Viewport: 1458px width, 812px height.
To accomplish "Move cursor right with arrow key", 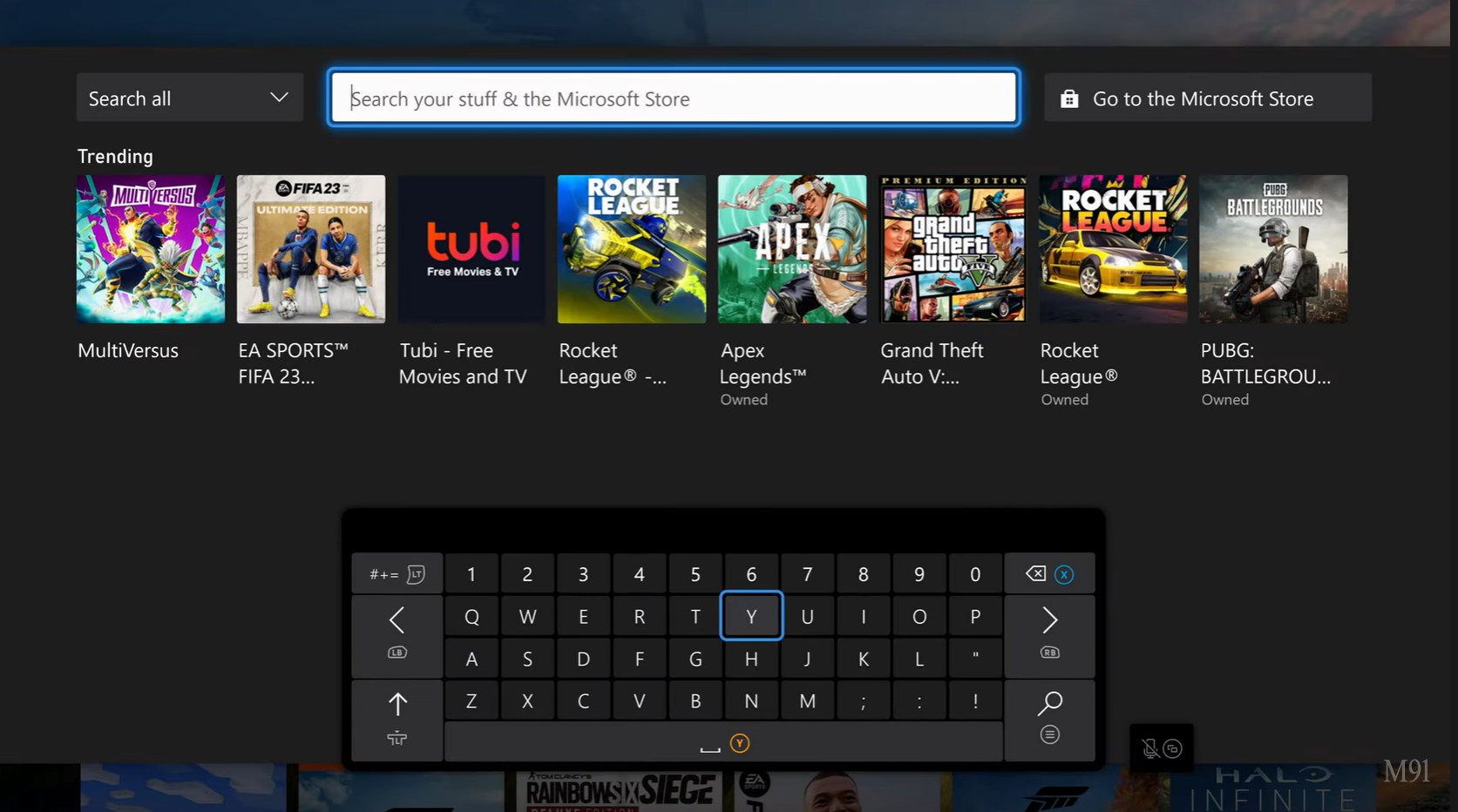I will tap(1049, 637).
